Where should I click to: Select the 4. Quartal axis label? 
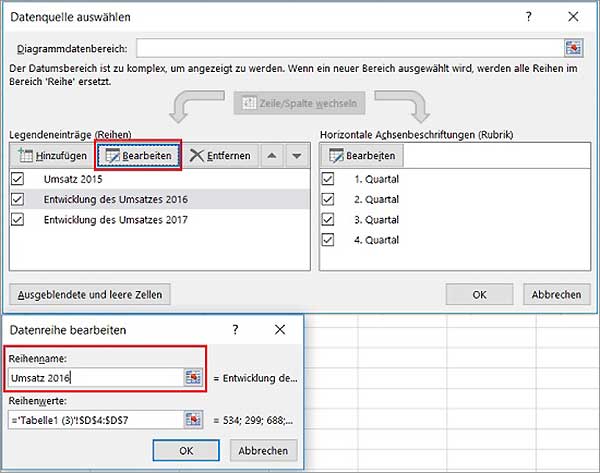pyautogui.click(x=377, y=240)
